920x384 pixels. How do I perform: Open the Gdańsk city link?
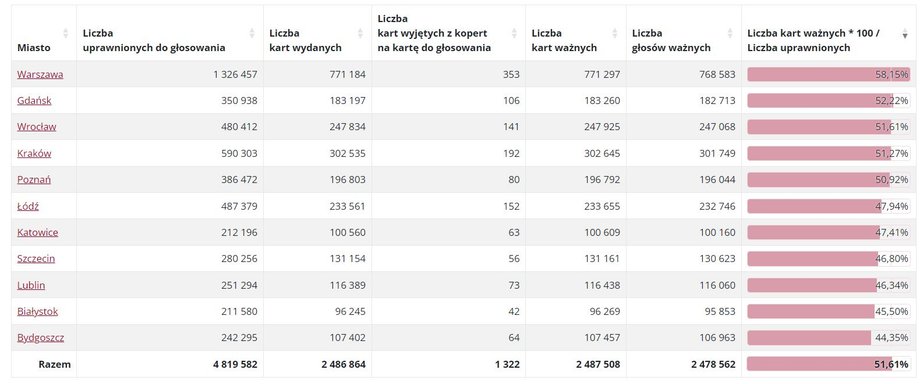pos(34,100)
